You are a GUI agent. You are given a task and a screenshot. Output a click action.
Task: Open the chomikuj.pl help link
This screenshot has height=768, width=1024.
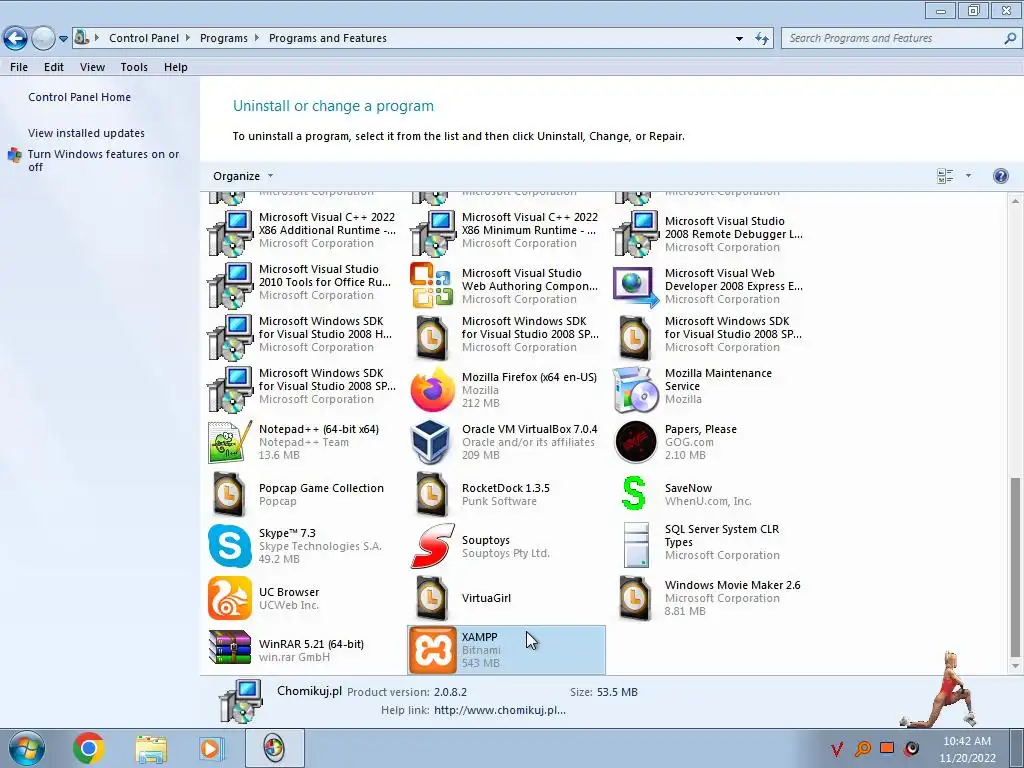[500, 711]
